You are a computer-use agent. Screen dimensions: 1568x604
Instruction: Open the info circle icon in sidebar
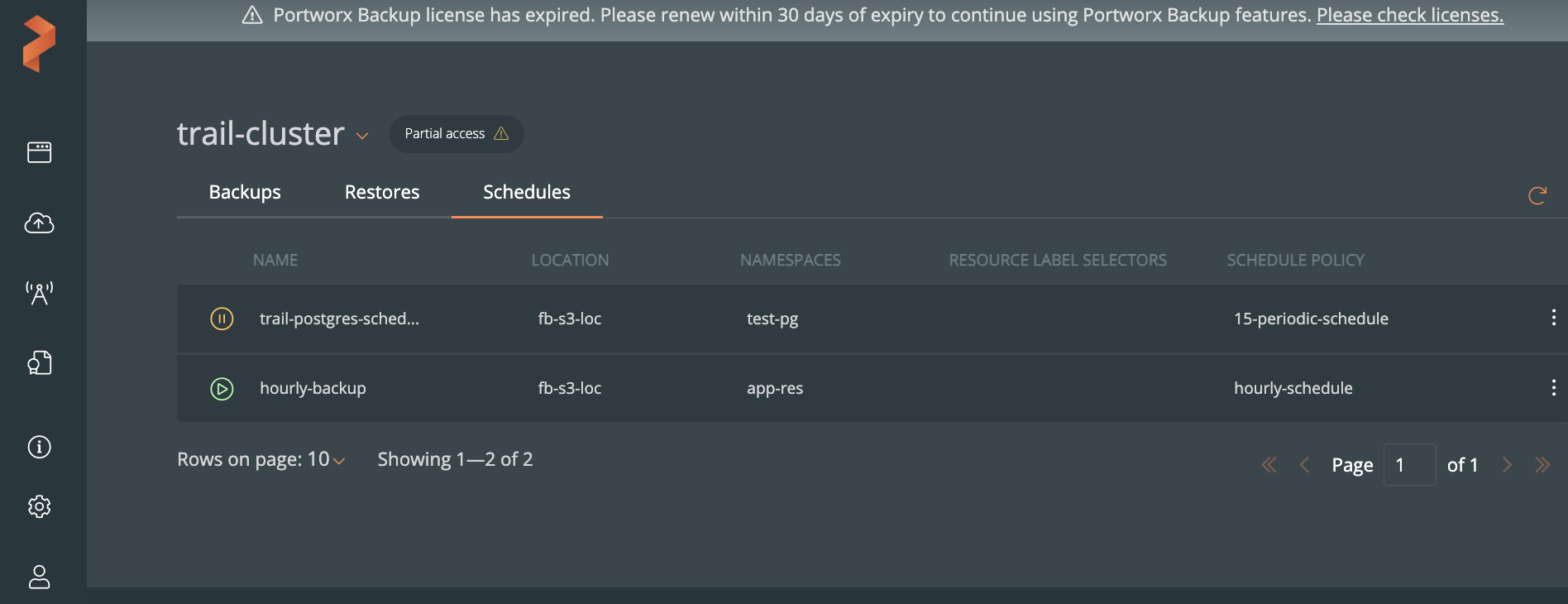39,447
